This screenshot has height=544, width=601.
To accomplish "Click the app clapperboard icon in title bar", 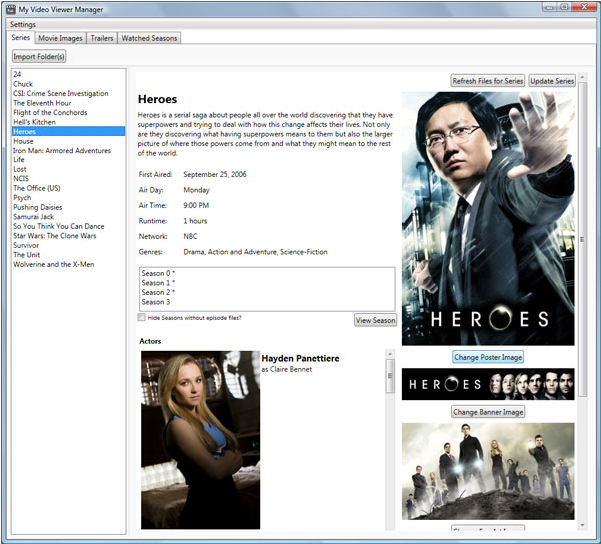I will [11, 9].
